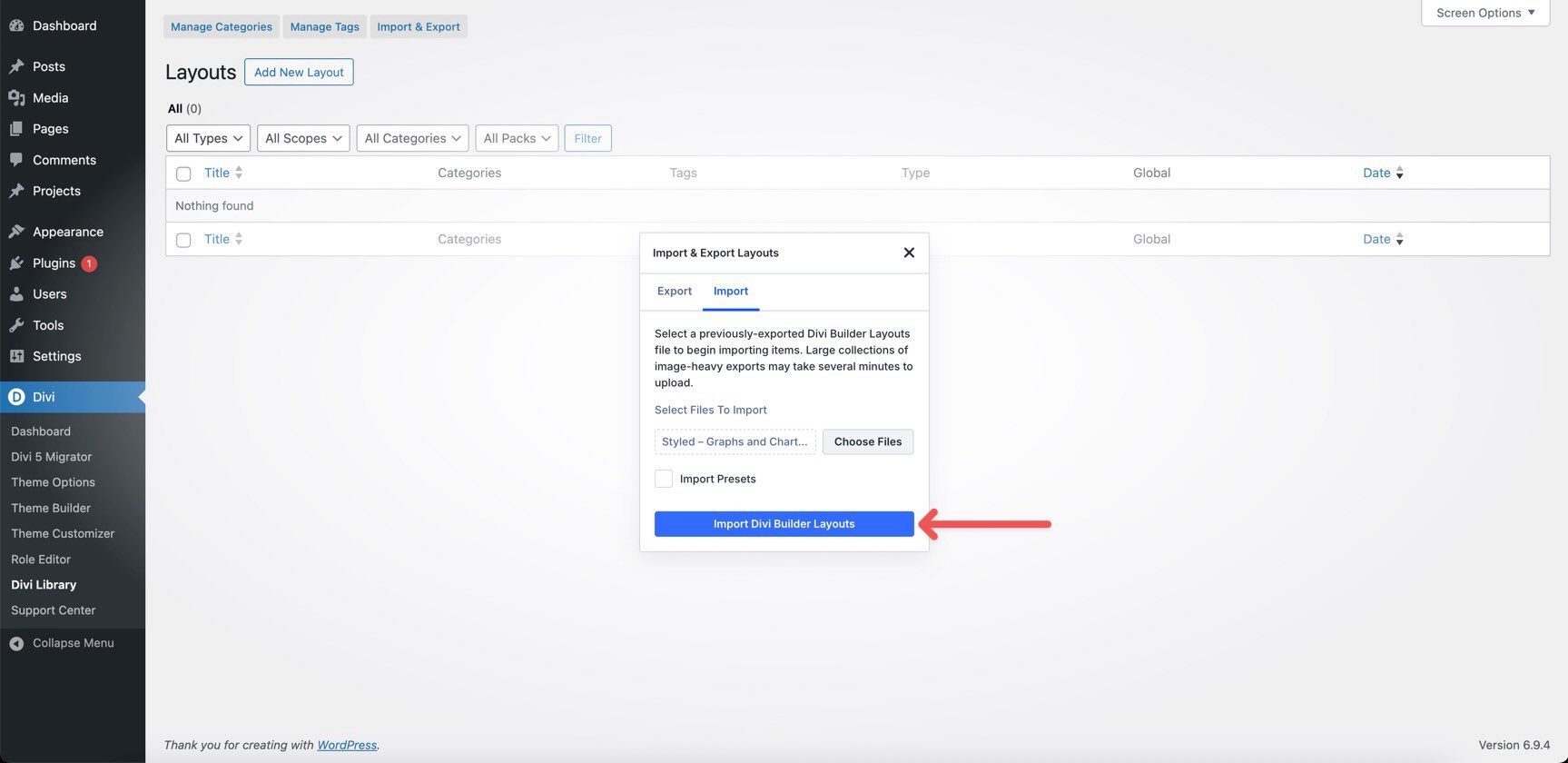1568x763 pixels.
Task: Click the Collapse Menu arrow icon
Action: point(16,643)
